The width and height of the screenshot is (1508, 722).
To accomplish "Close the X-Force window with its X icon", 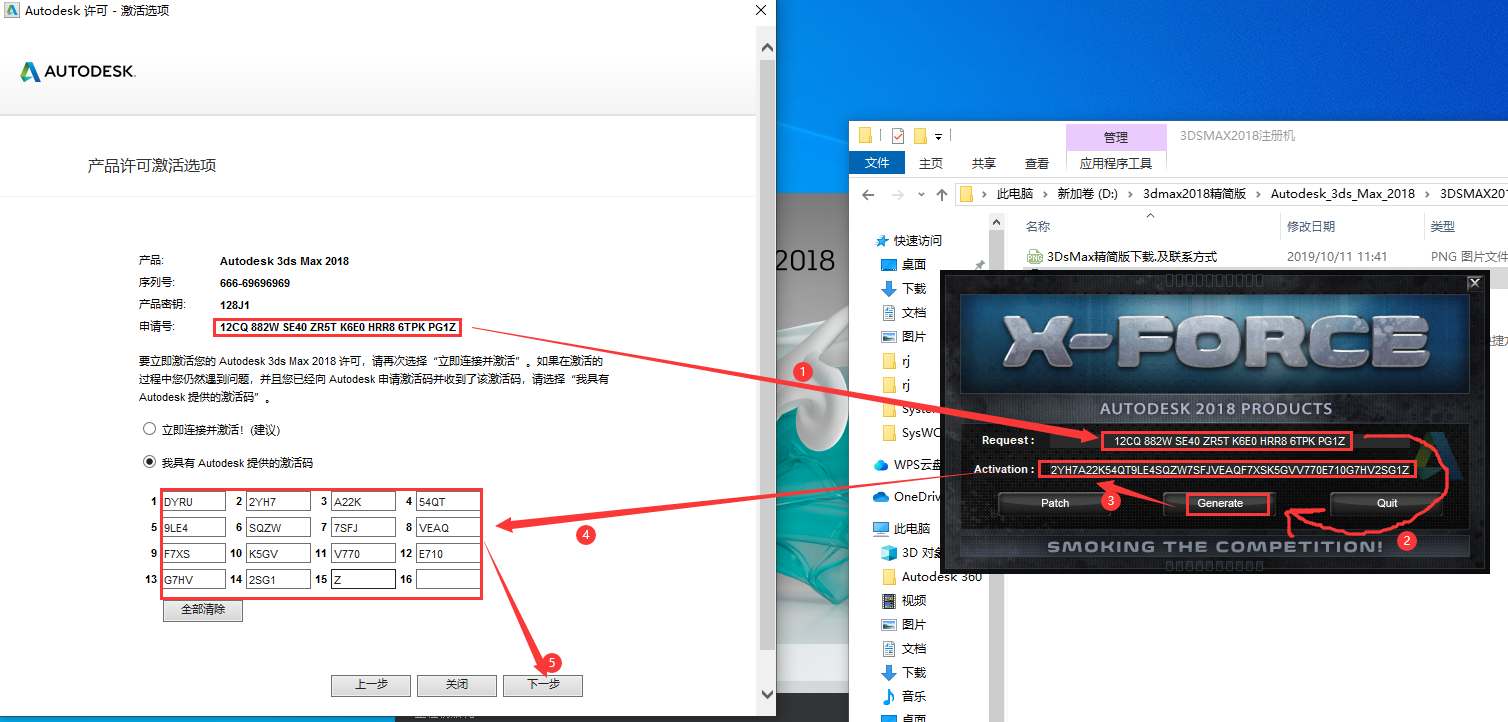I will tap(1474, 283).
